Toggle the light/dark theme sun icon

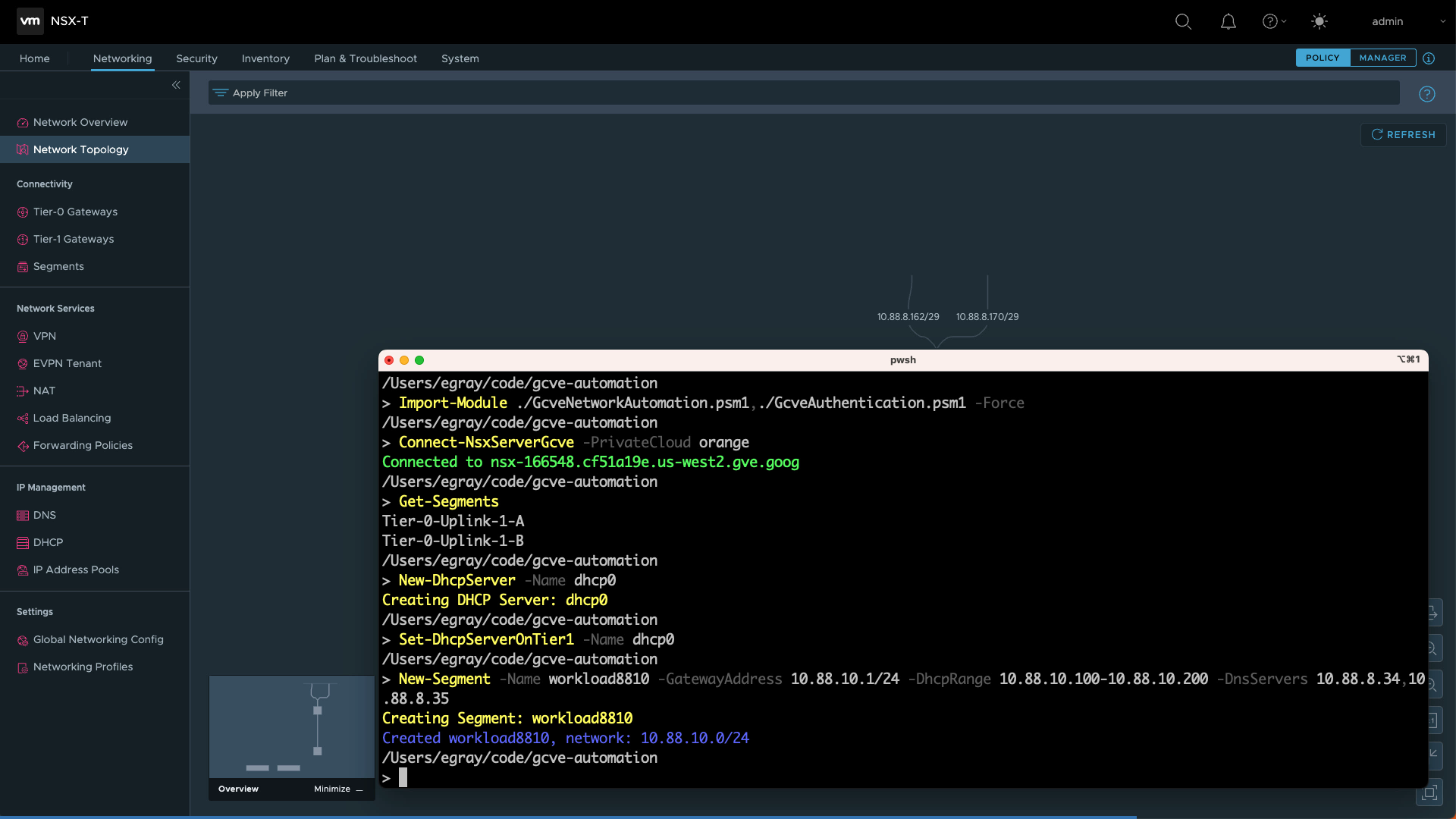click(1319, 21)
